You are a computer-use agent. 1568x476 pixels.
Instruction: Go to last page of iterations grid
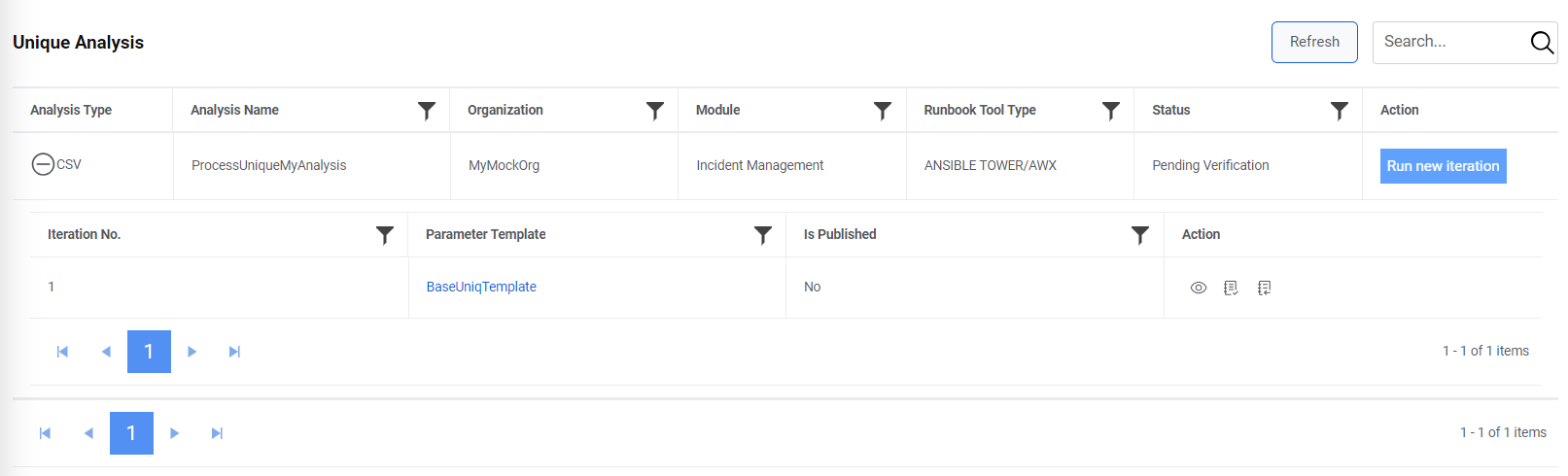234,352
